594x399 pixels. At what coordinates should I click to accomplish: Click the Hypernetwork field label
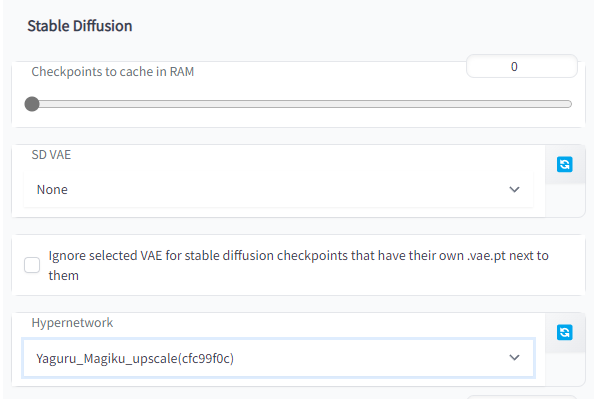72,323
